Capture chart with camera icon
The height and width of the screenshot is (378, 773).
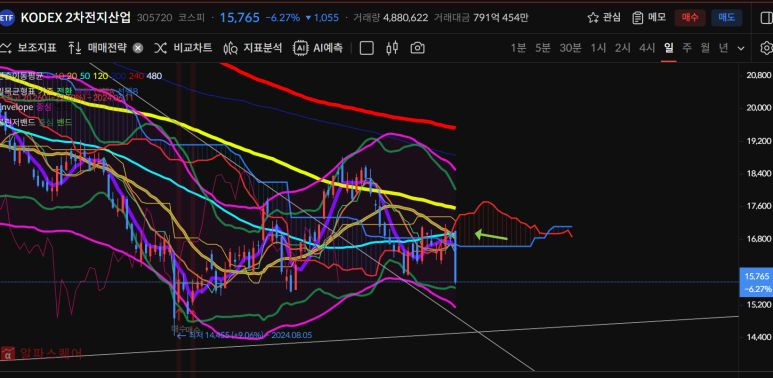click(x=418, y=48)
